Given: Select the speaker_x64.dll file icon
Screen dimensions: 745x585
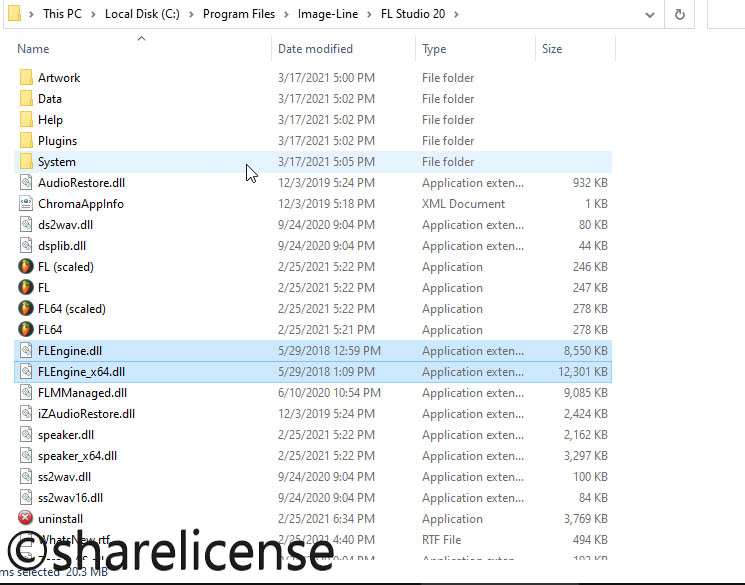Looking at the screenshot, I should [26, 455].
